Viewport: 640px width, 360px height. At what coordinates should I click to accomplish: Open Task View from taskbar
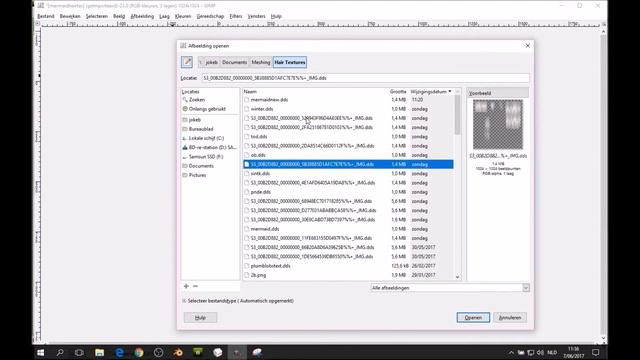click(79, 353)
